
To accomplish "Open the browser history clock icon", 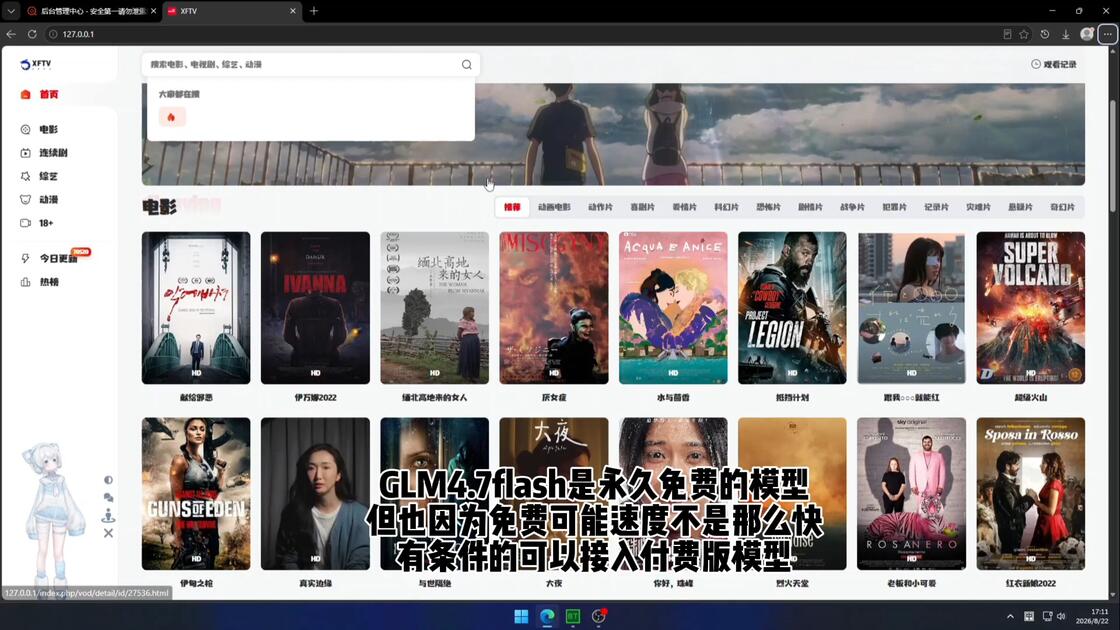I will [x=1045, y=34].
